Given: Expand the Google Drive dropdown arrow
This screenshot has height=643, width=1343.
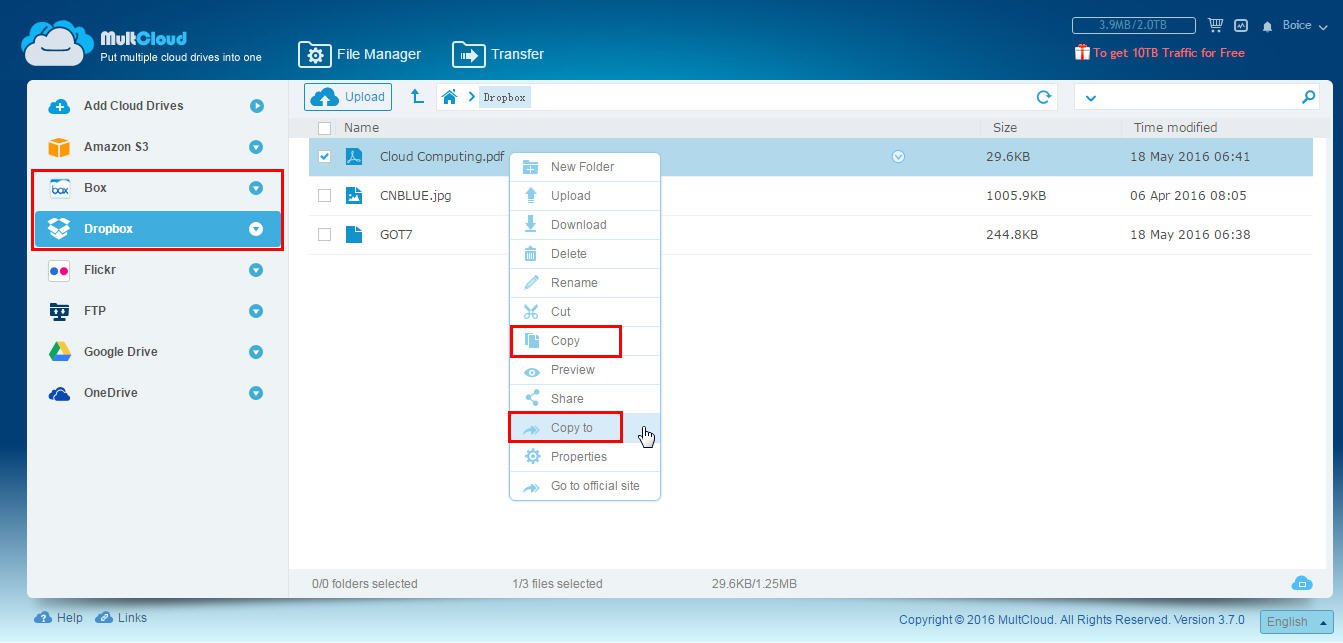Looking at the screenshot, I should click(x=256, y=352).
